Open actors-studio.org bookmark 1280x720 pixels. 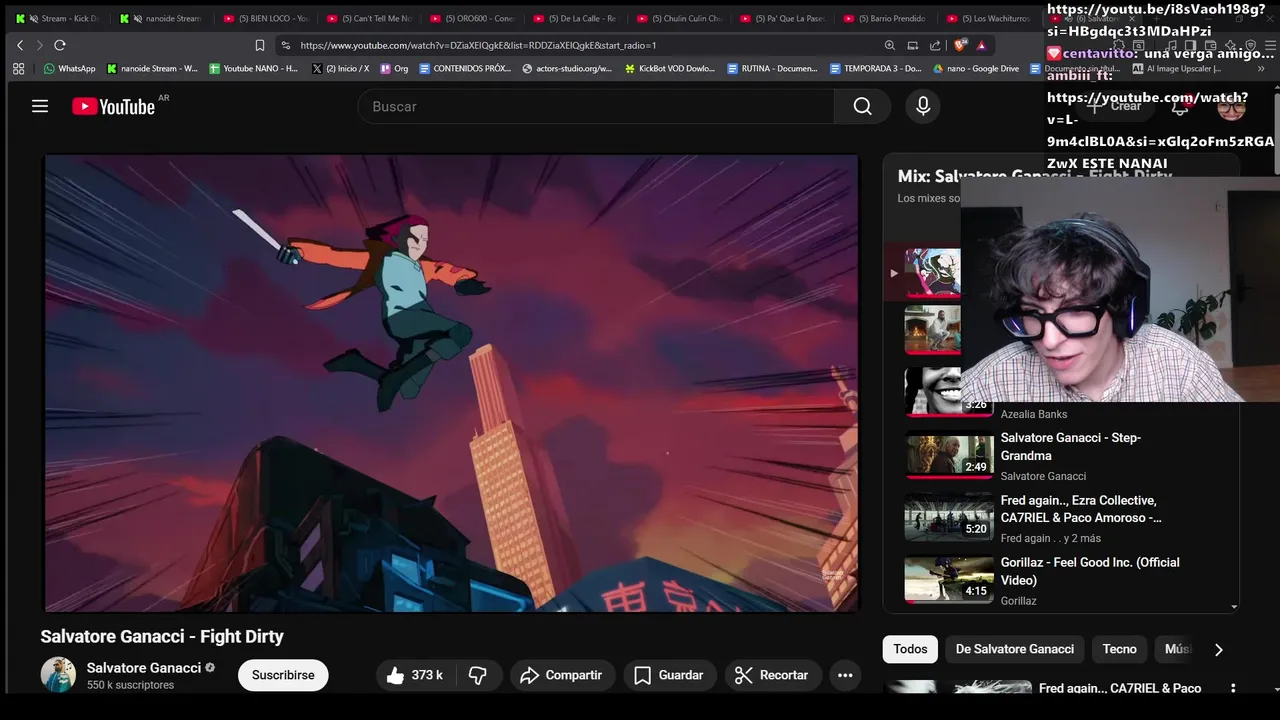[567, 68]
